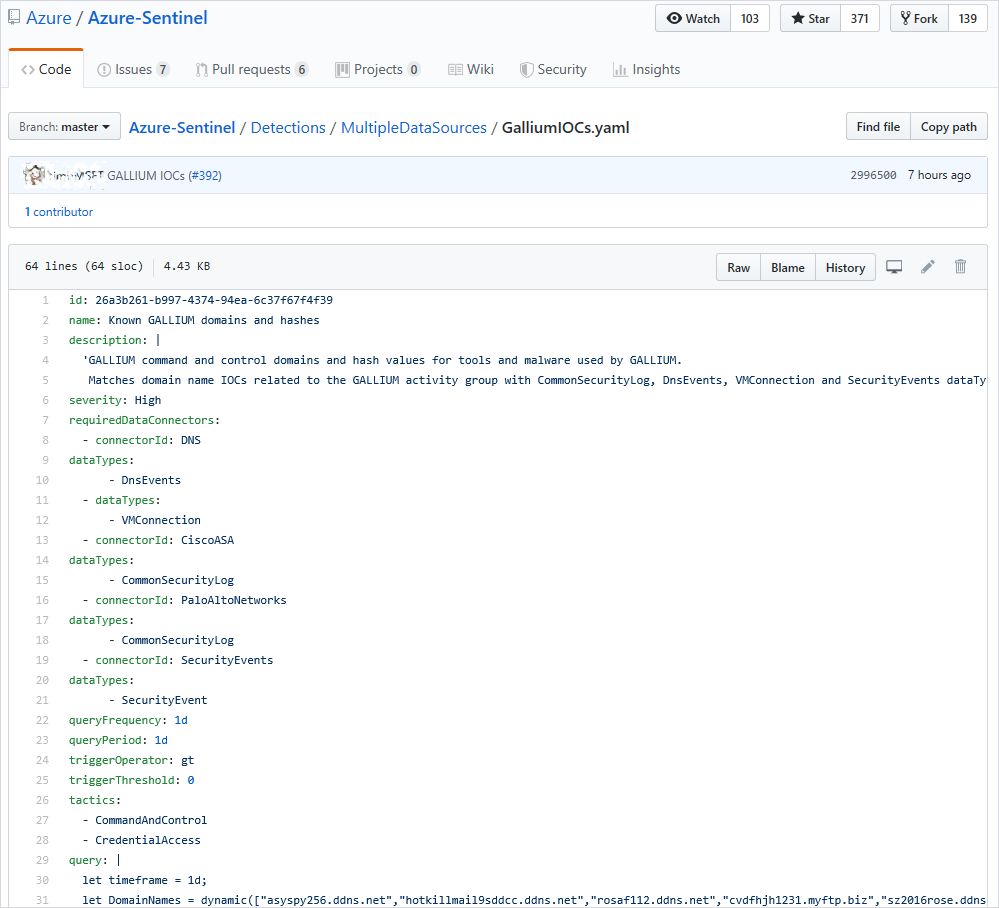
Task: View the Security tab
Action: pos(553,70)
